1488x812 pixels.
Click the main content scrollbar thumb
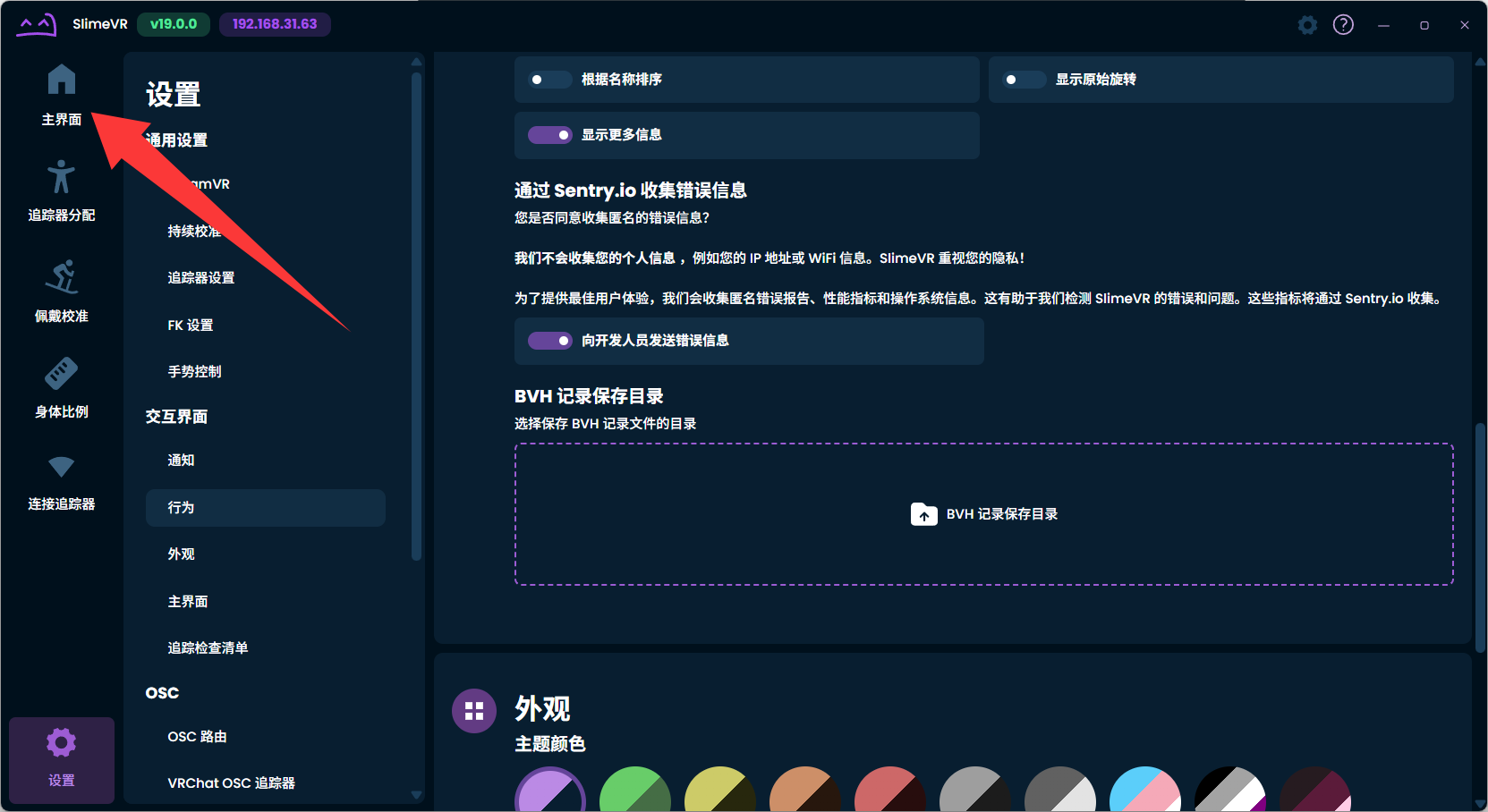pyautogui.click(x=1480, y=538)
